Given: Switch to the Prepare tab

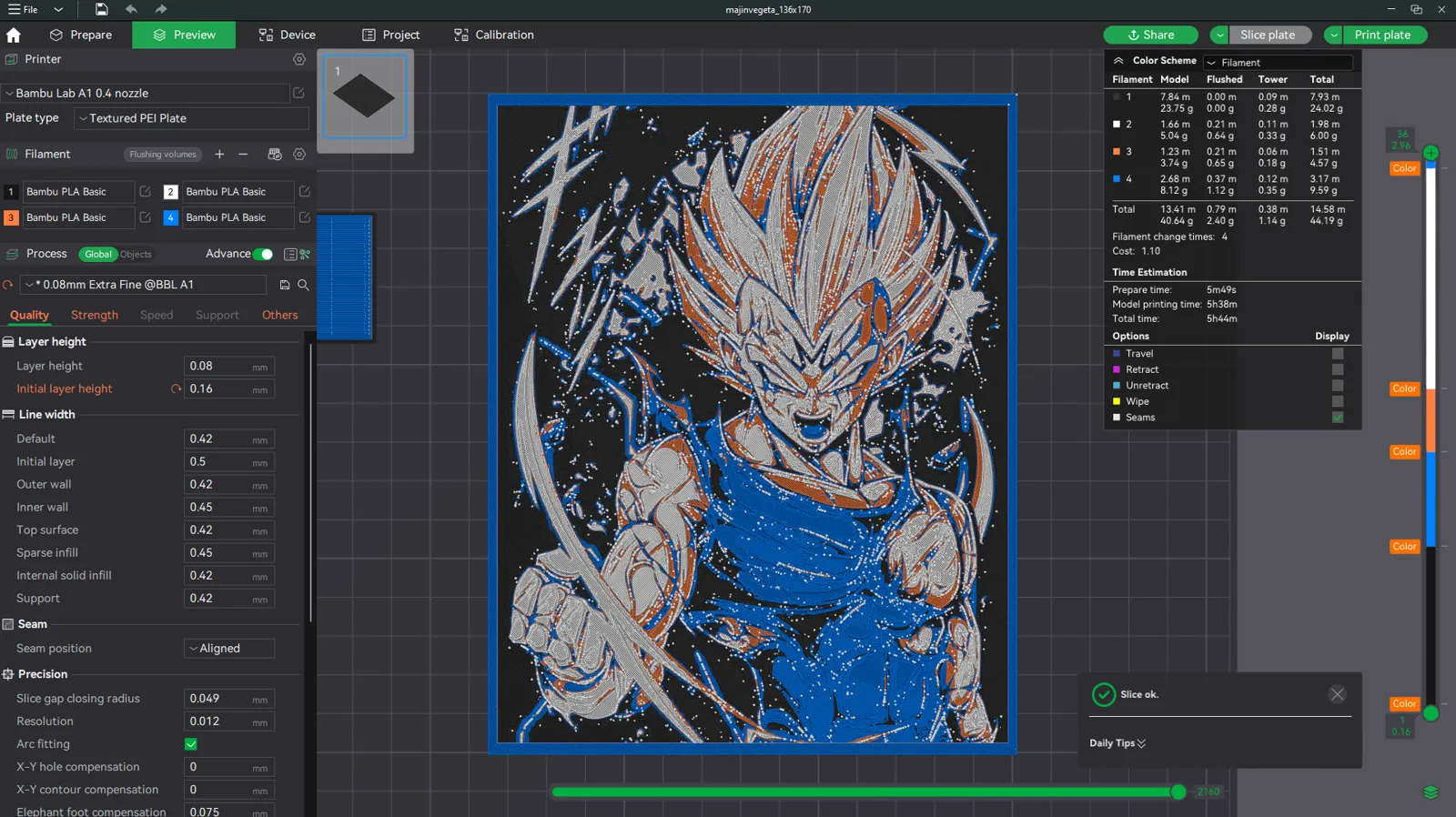Looking at the screenshot, I should (81, 35).
